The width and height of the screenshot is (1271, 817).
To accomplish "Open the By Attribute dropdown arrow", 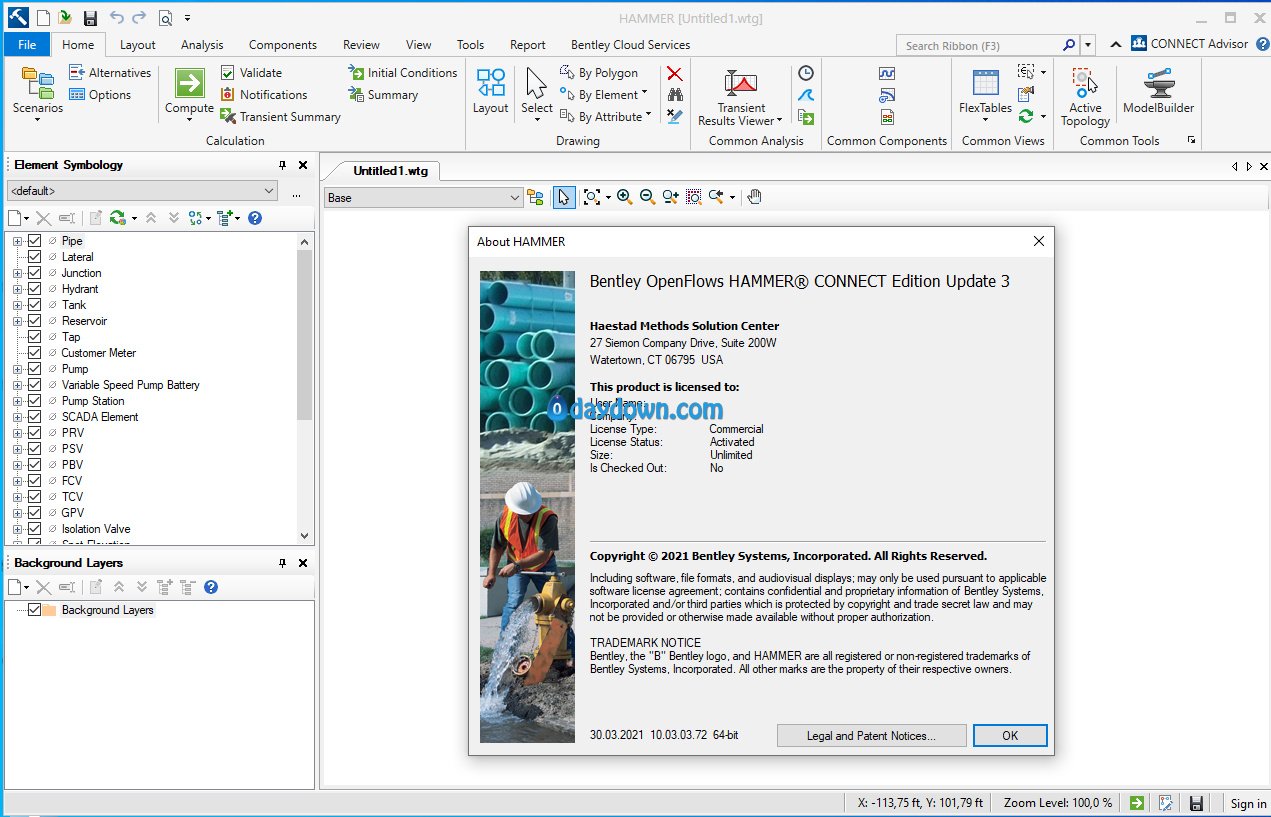I will 649,115.
